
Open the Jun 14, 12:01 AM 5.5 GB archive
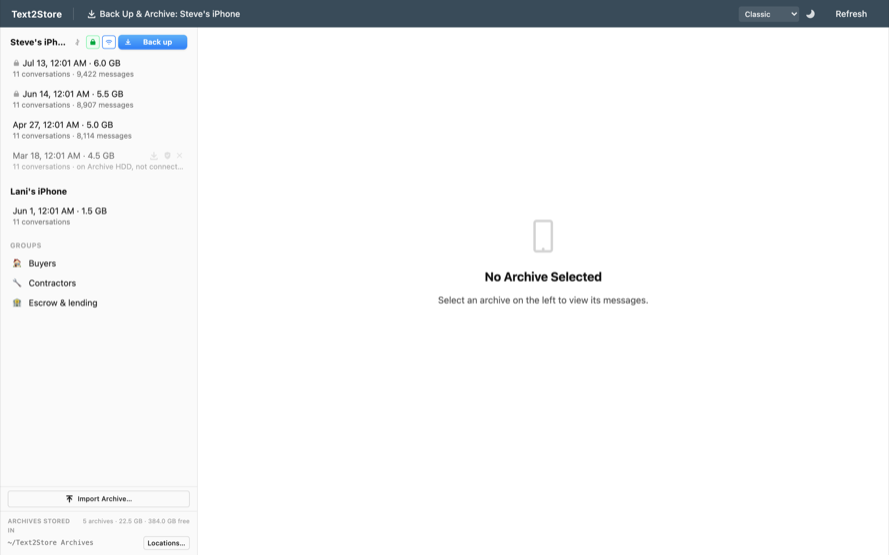(99, 99)
